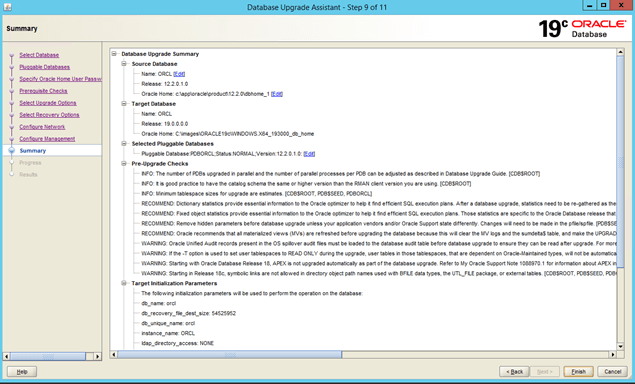Click the summary pane scroll-left arrow
Viewport: 635px width, 384px height.
[114, 354]
